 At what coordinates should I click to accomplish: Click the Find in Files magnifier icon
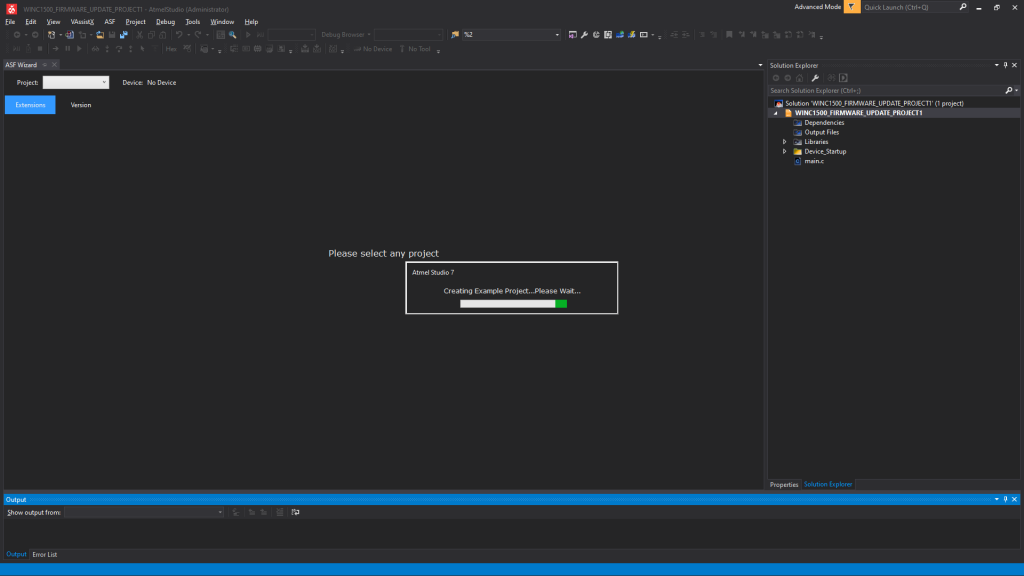[x=232, y=35]
